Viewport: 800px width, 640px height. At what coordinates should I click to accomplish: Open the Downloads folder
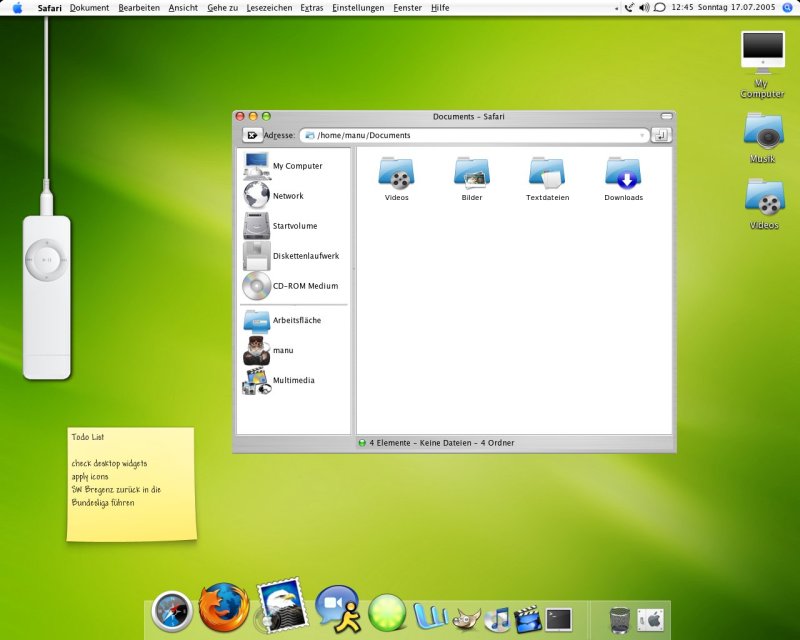click(623, 178)
